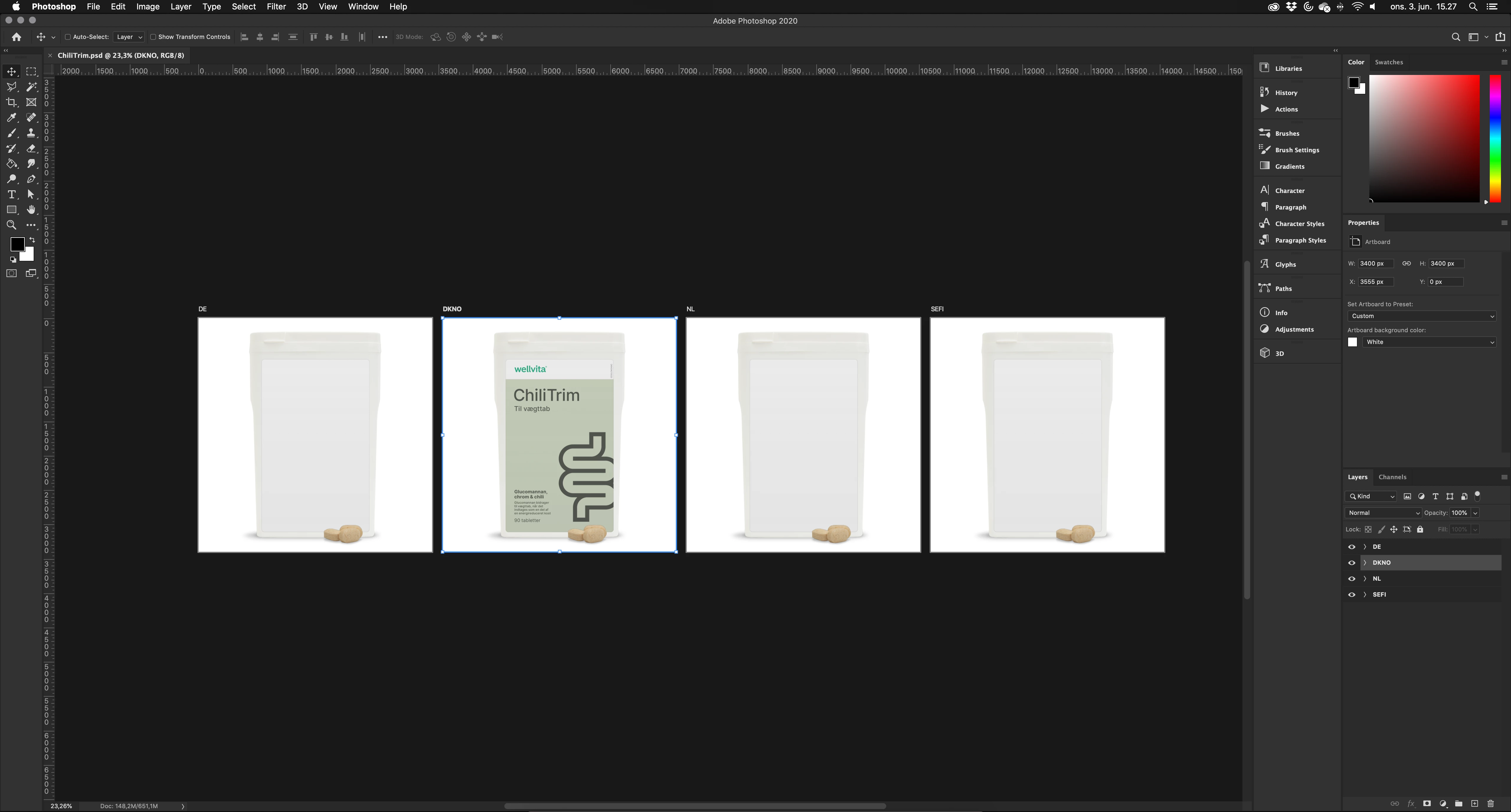Expand the DE artboard group
Screen dimensions: 1511x812
1365,546
